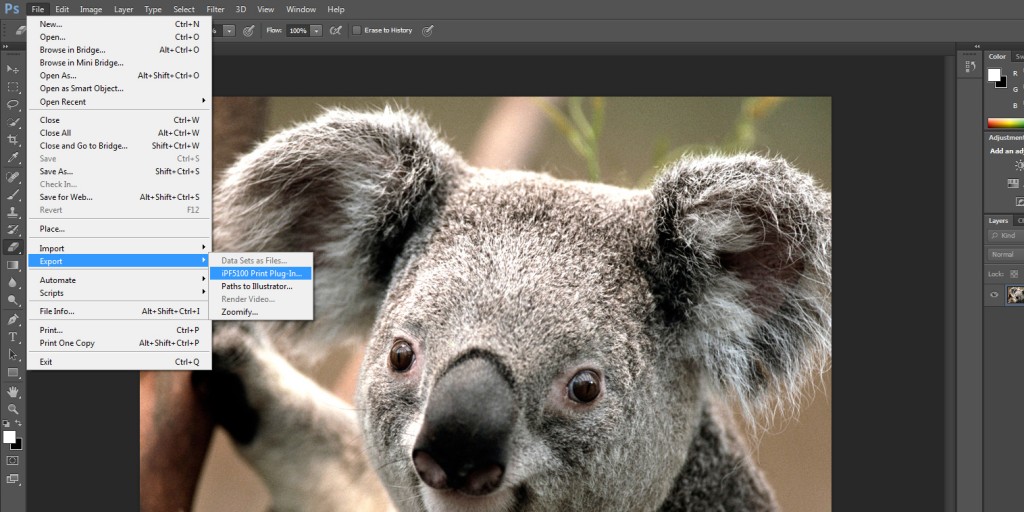This screenshot has width=1024, height=512.
Task: Open the Flow value dropdown arrow
Action: (x=316, y=31)
